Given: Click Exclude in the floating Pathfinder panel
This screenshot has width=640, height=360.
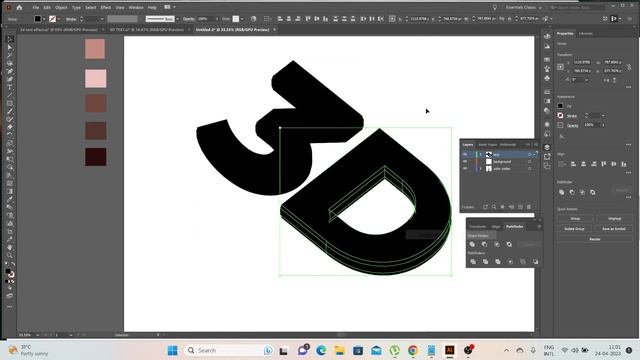Looking at the screenshot, I should tap(509, 244).
